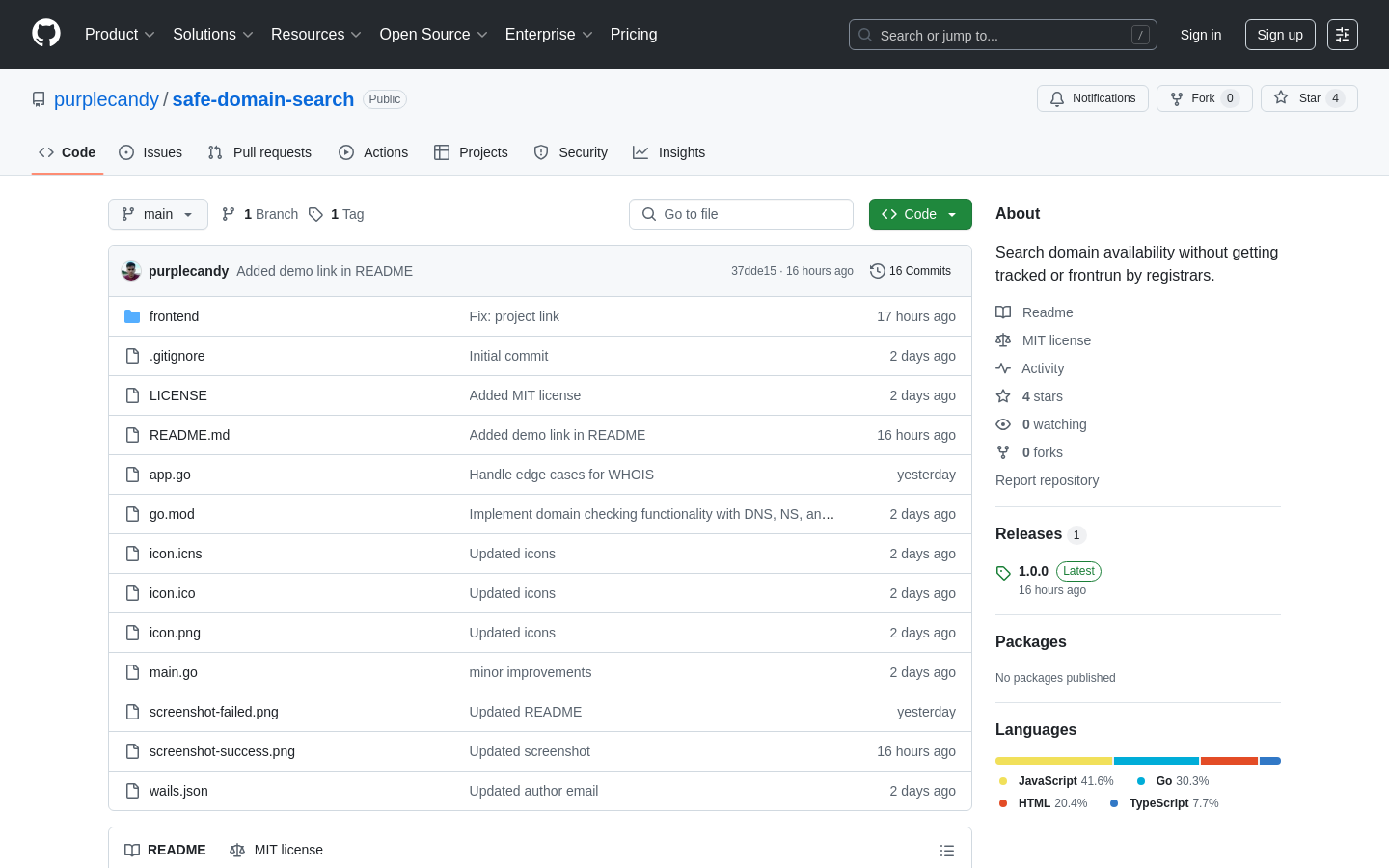1389x868 pixels.
Task: Click the purplecandy avatar in commit row
Action: point(131,271)
